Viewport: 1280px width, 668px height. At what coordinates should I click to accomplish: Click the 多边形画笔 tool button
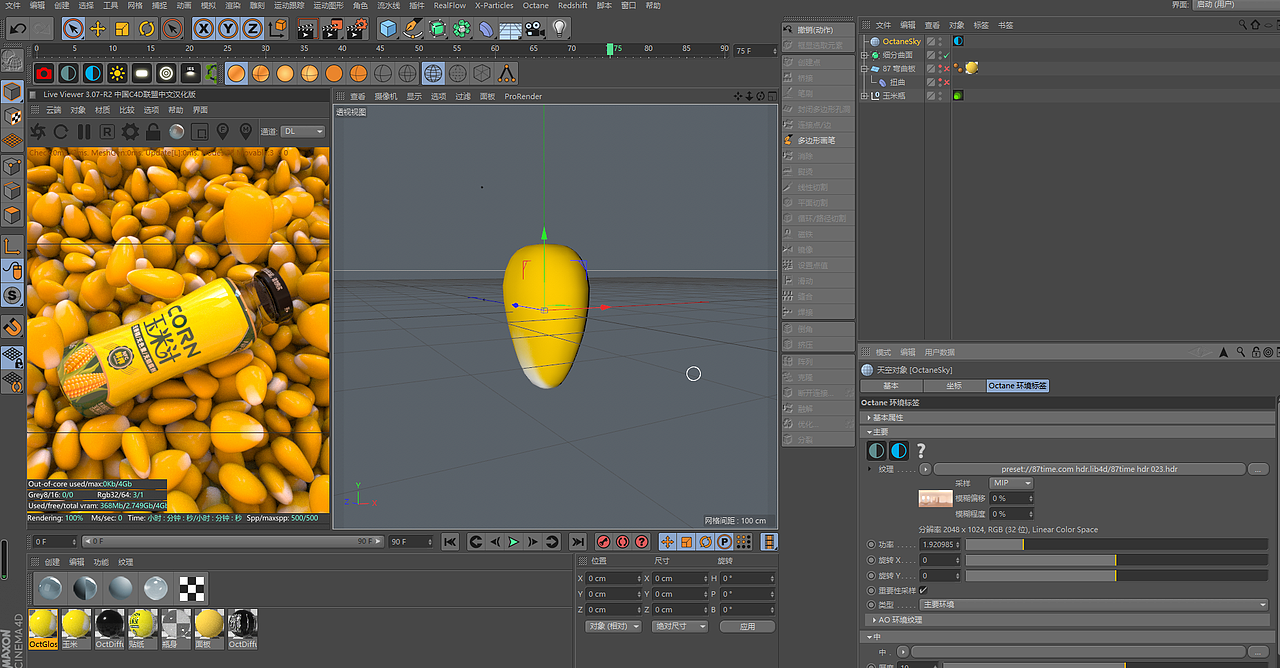pos(816,141)
